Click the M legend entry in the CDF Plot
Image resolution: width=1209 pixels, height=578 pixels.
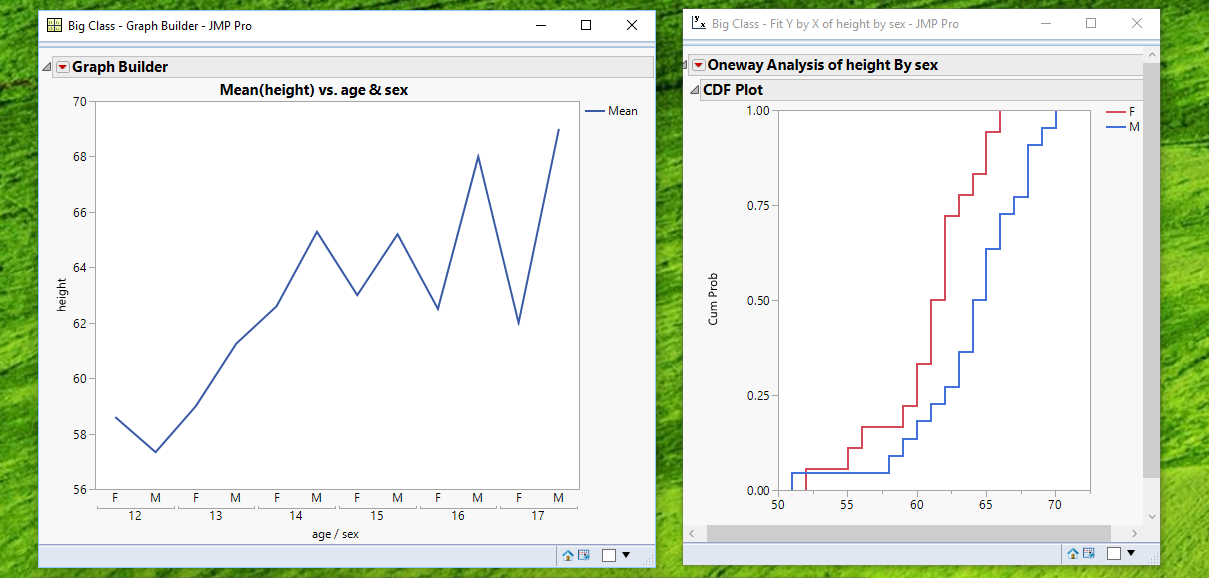point(1133,126)
